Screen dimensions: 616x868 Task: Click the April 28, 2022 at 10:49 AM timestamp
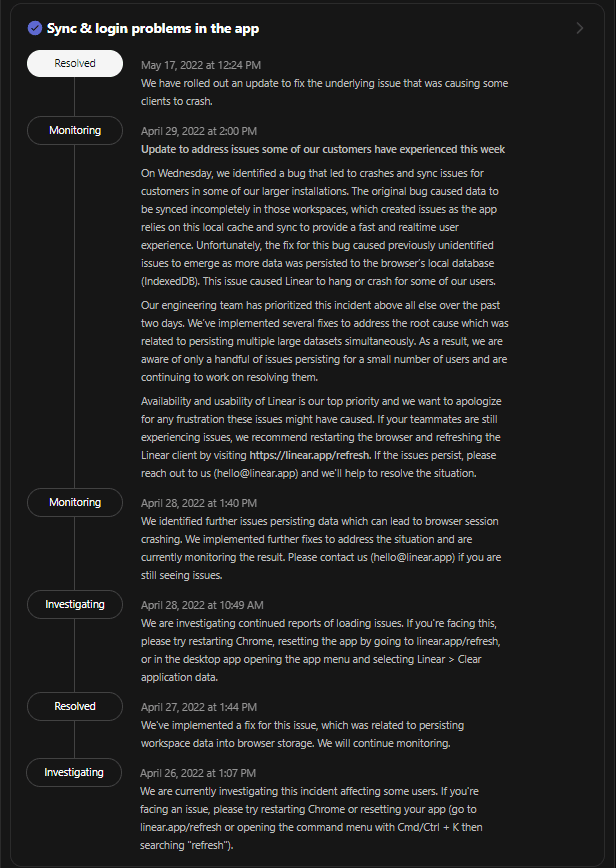[202, 605]
